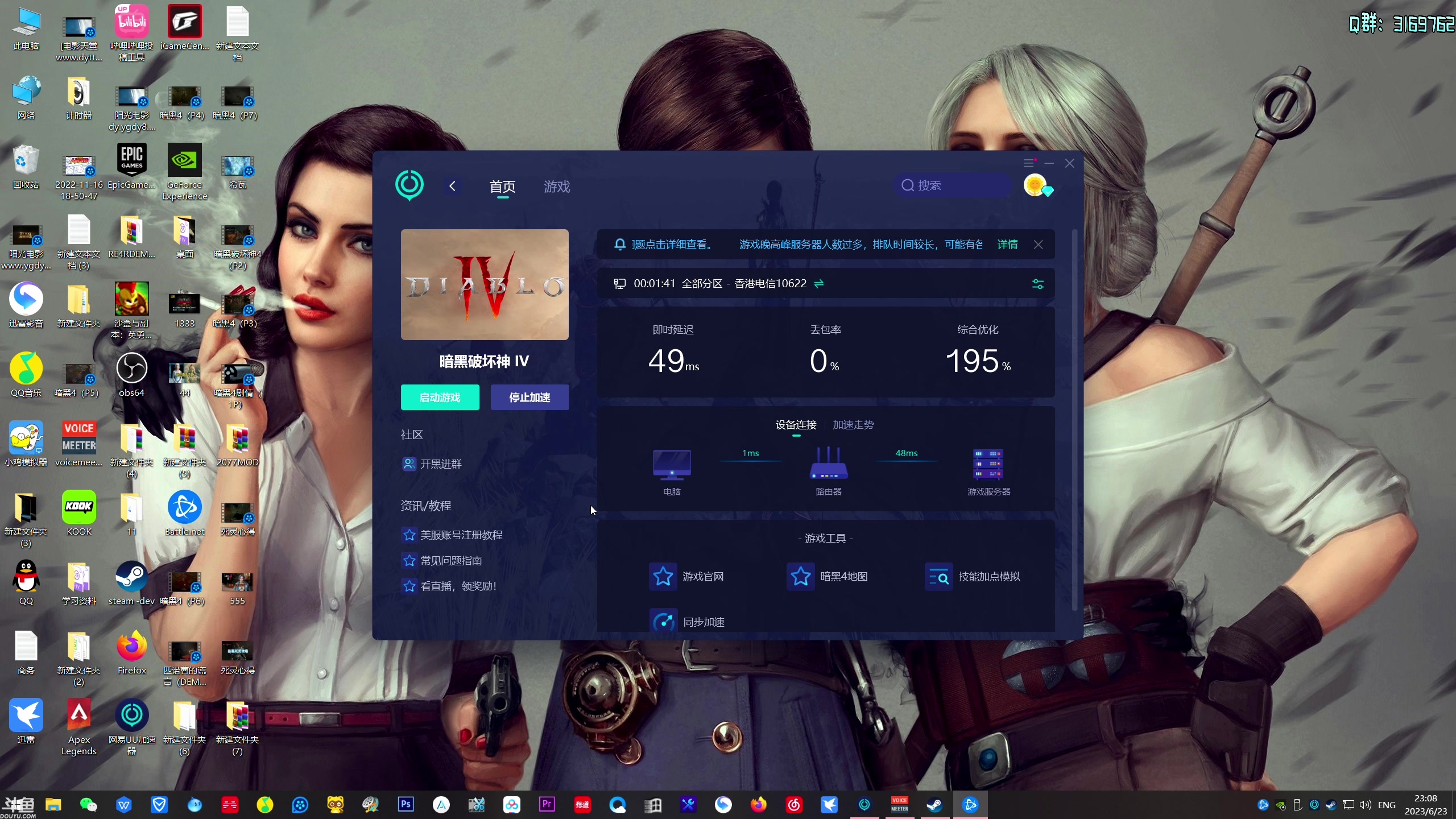The width and height of the screenshot is (1456, 819).
Task: Click the volume icon in system tray
Action: [x=1365, y=805]
